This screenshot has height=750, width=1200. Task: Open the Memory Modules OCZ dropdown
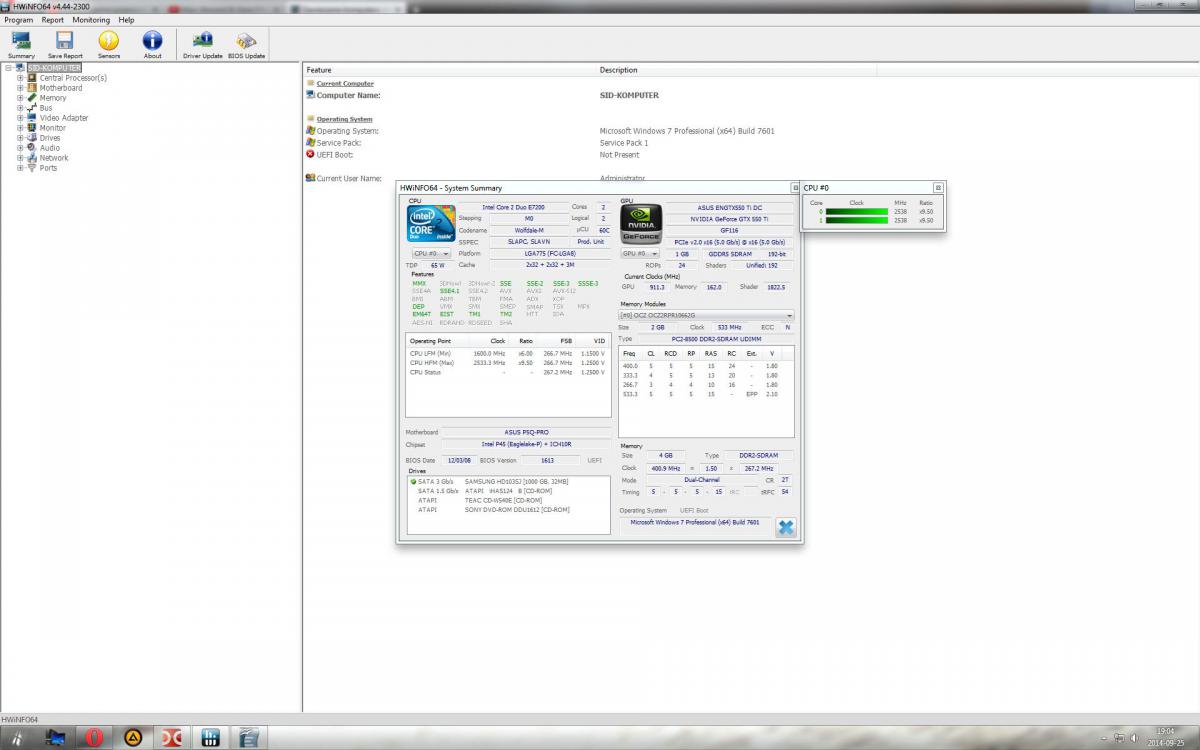tap(706, 315)
